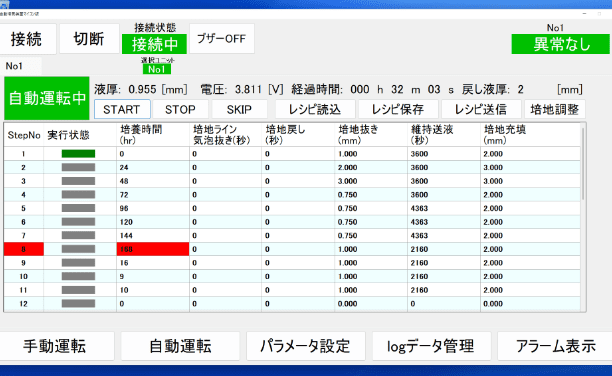
Task: Click 培地充填 value 3.000 in step 2
Action: (x=530, y=168)
